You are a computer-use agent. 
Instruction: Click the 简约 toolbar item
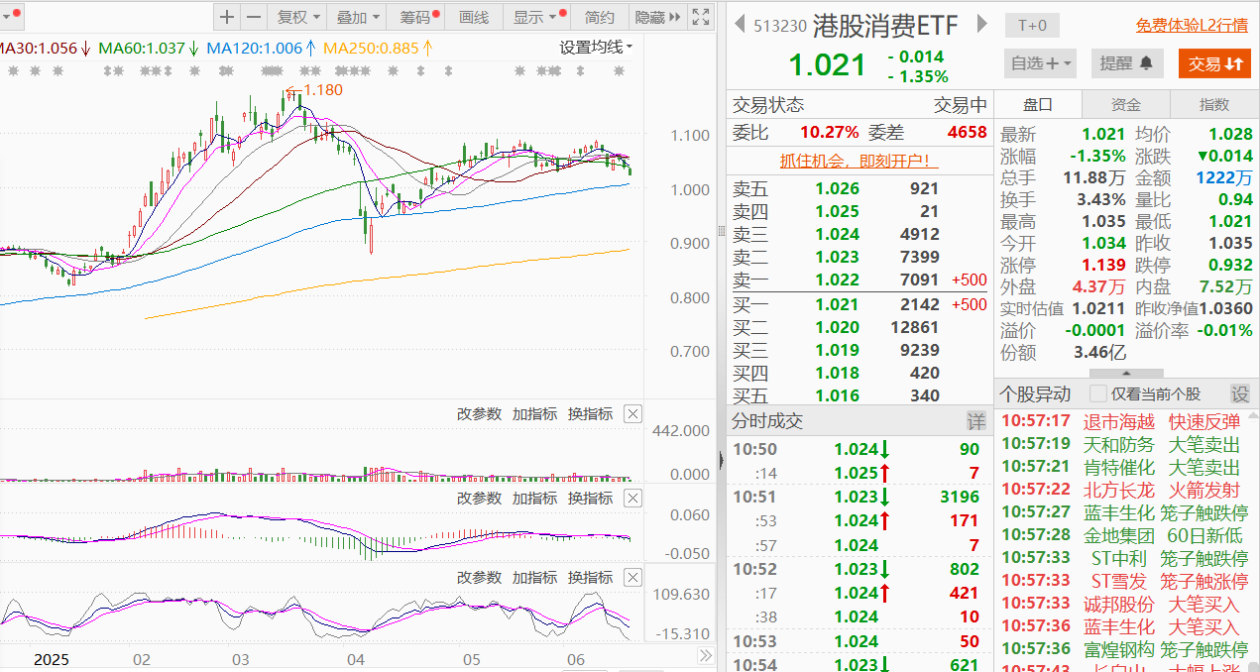(x=600, y=16)
